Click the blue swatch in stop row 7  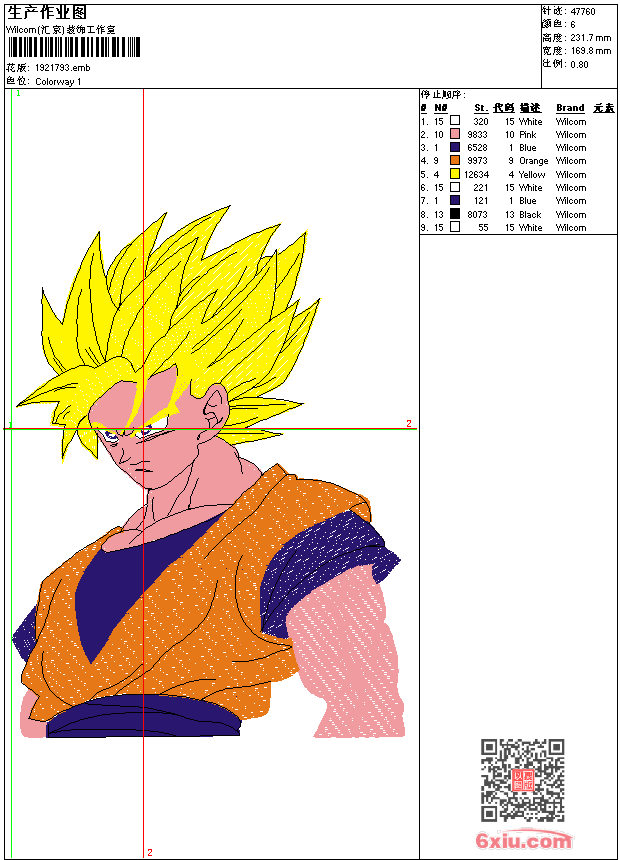pos(455,200)
